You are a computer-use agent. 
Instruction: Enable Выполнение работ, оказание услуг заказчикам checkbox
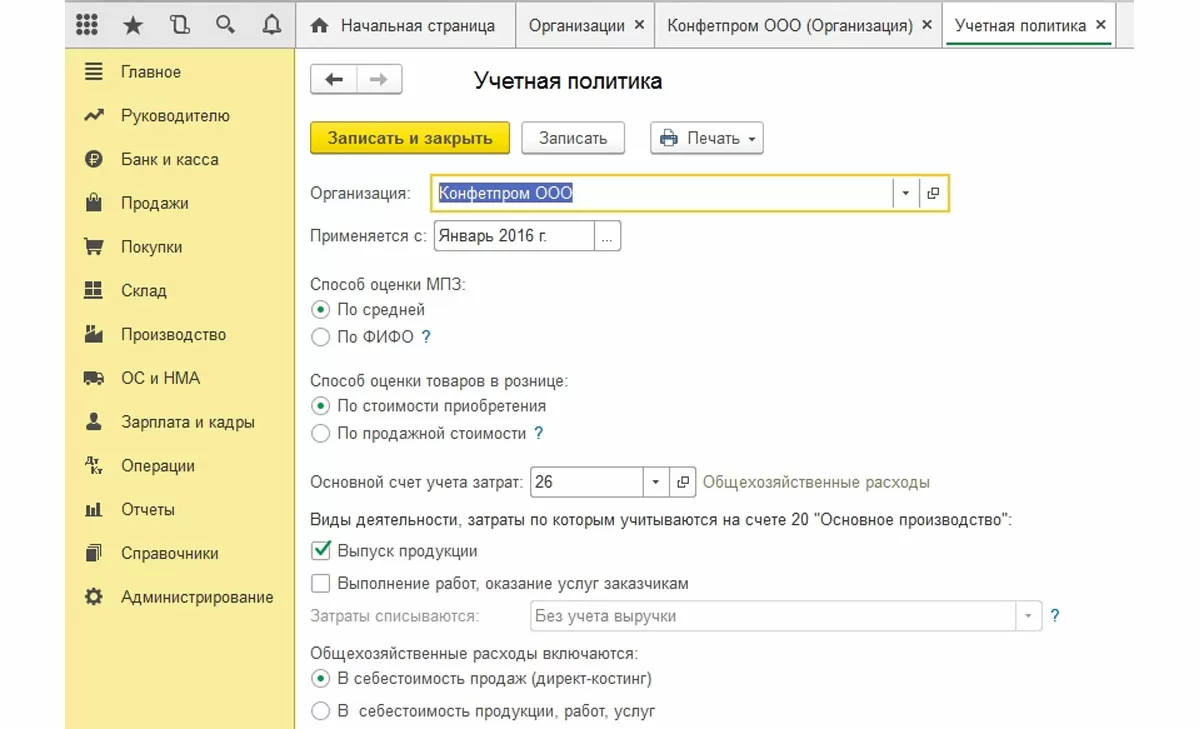tap(321, 583)
